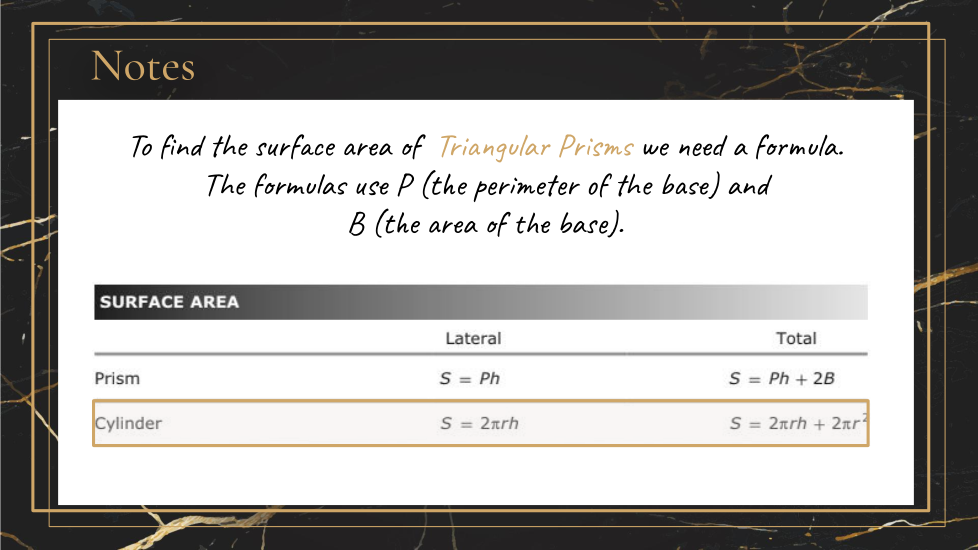Image resolution: width=978 pixels, height=550 pixels.
Task: Click the SURFACE AREA table header
Action: coord(169,302)
